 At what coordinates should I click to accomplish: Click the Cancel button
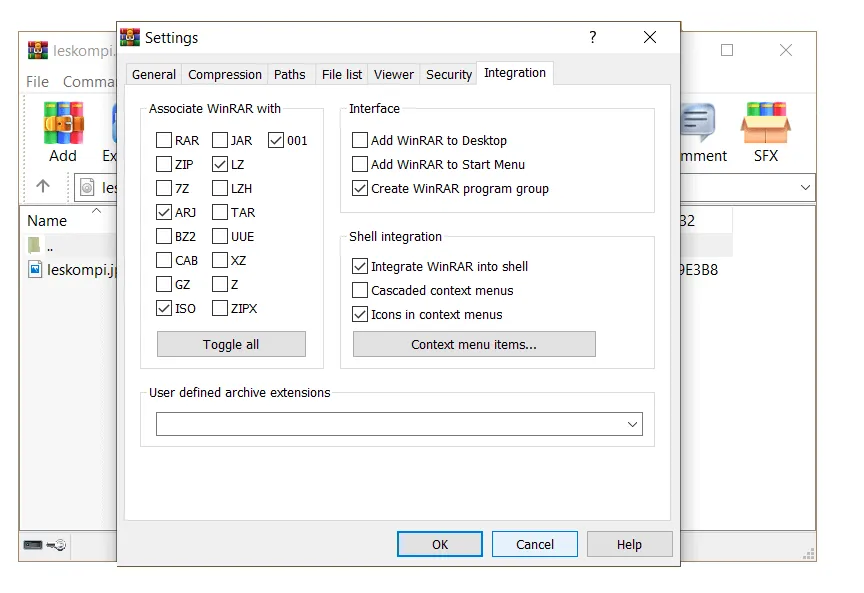(x=534, y=544)
